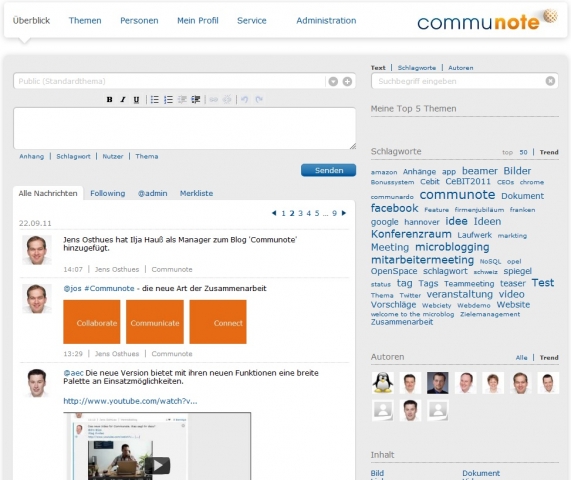This screenshot has height=480, width=571.
Task: Open the Administration menu
Action: pos(326,20)
